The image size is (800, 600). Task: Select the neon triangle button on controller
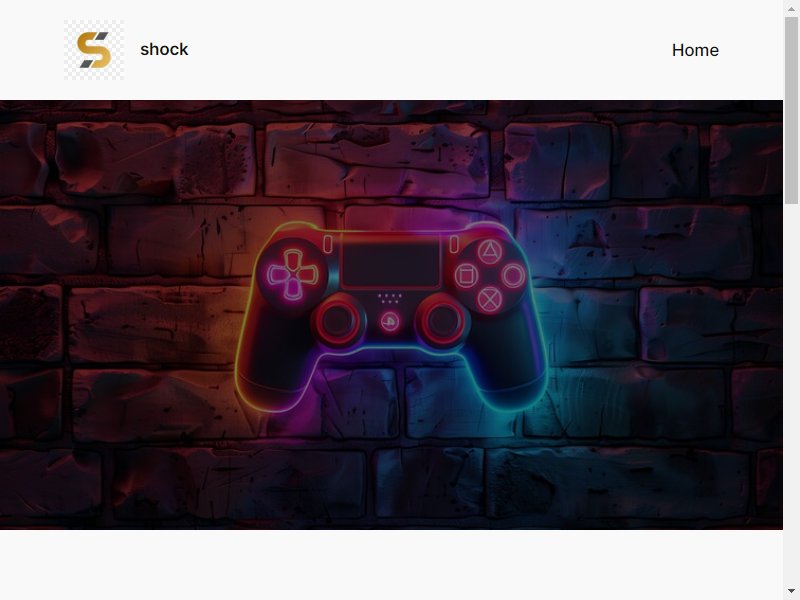pyautogui.click(x=489, y=251)
